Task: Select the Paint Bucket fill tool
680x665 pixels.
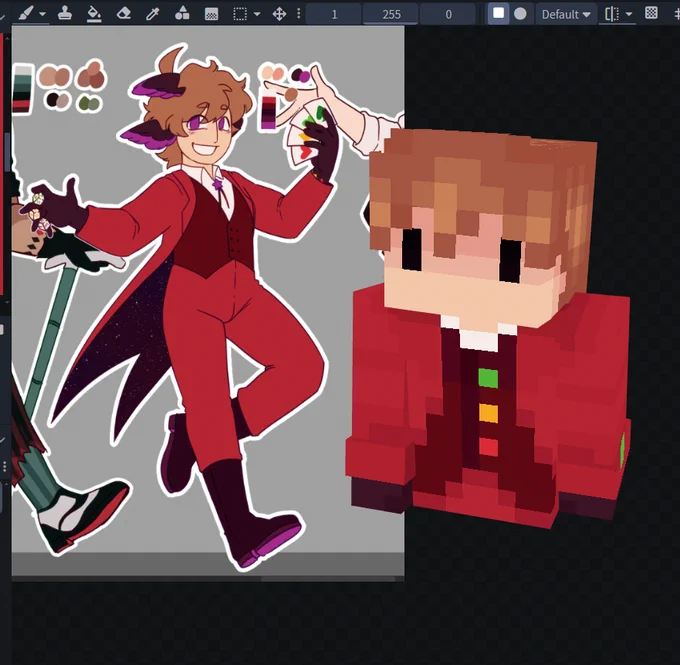Action: point(94,14)
